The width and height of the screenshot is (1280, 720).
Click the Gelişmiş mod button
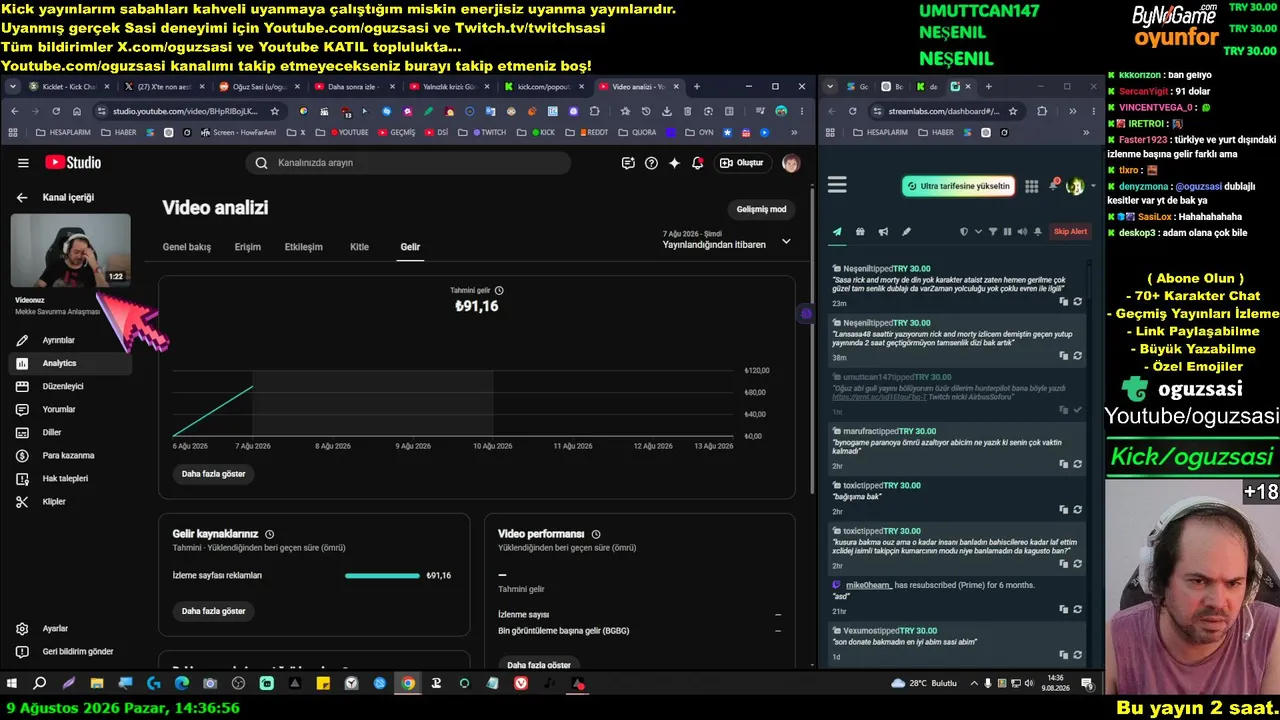click(x=761, y=209)
